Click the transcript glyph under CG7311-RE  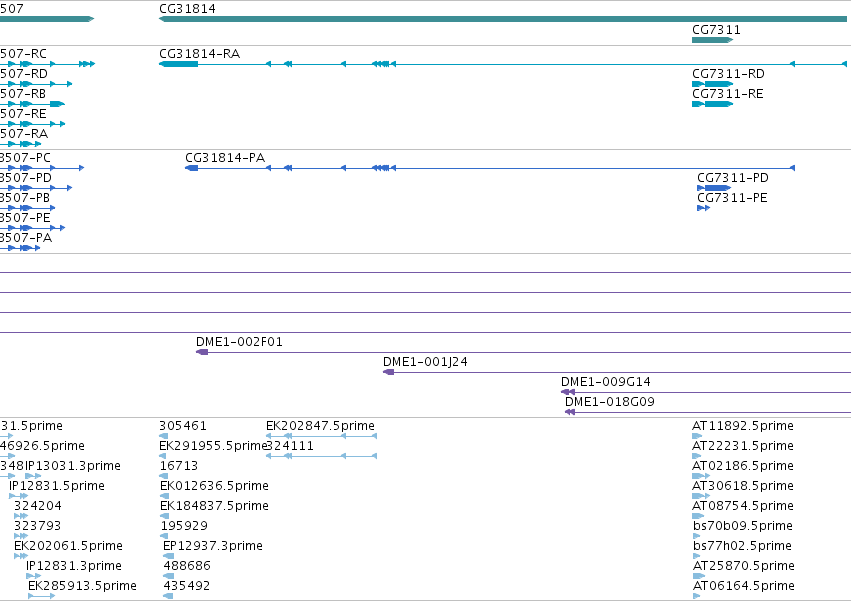tap(713, 104)
